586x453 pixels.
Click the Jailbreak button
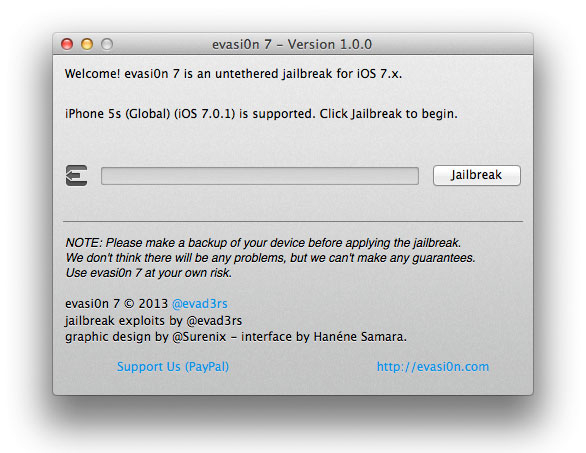pos(476,175)
